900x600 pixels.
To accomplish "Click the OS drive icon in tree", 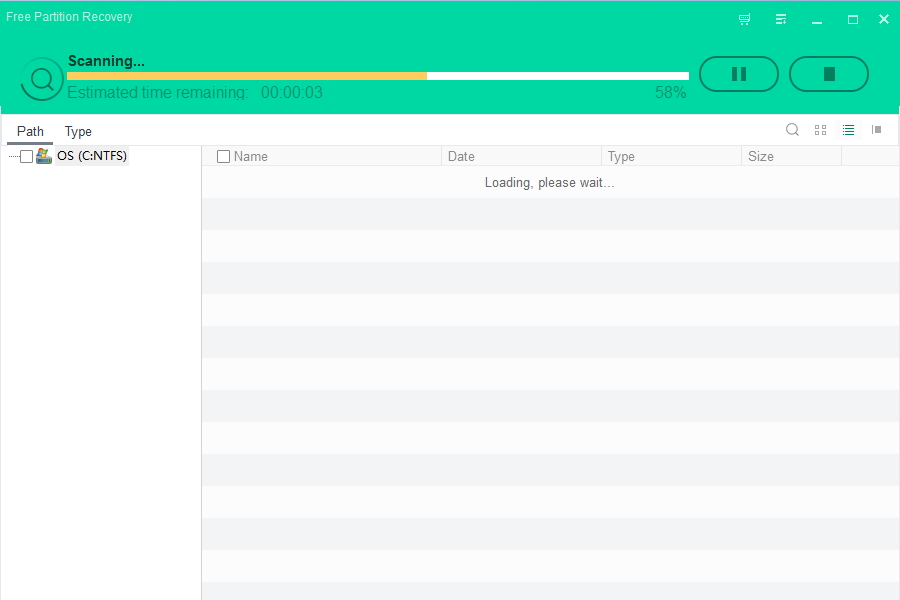I will [44, 156].
